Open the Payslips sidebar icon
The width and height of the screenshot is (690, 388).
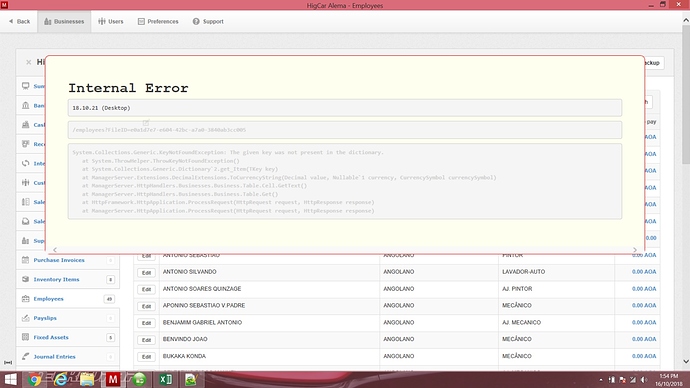click(26, 318)
